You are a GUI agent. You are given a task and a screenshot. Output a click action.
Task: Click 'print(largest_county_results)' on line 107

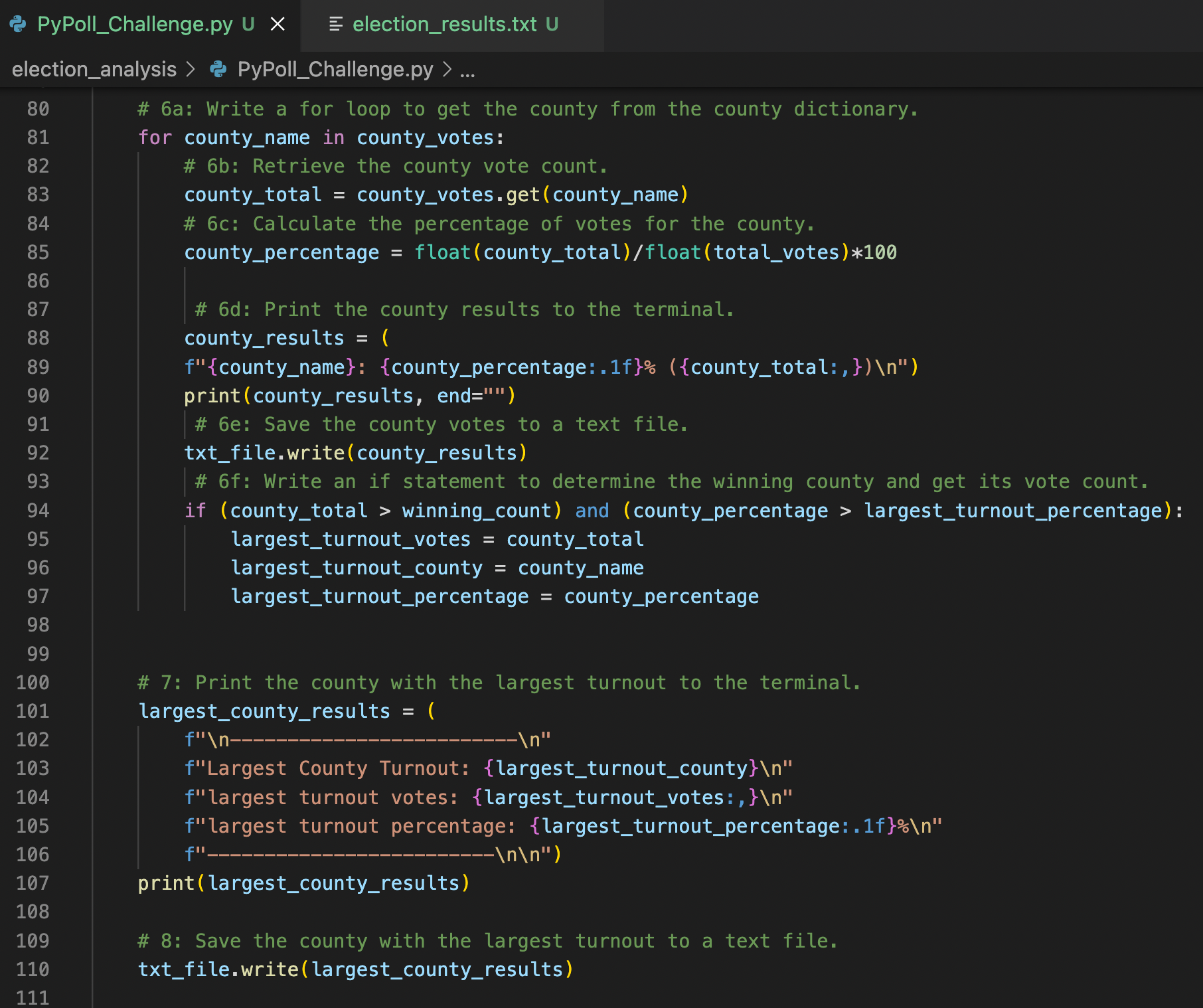[x=304, y=883]
